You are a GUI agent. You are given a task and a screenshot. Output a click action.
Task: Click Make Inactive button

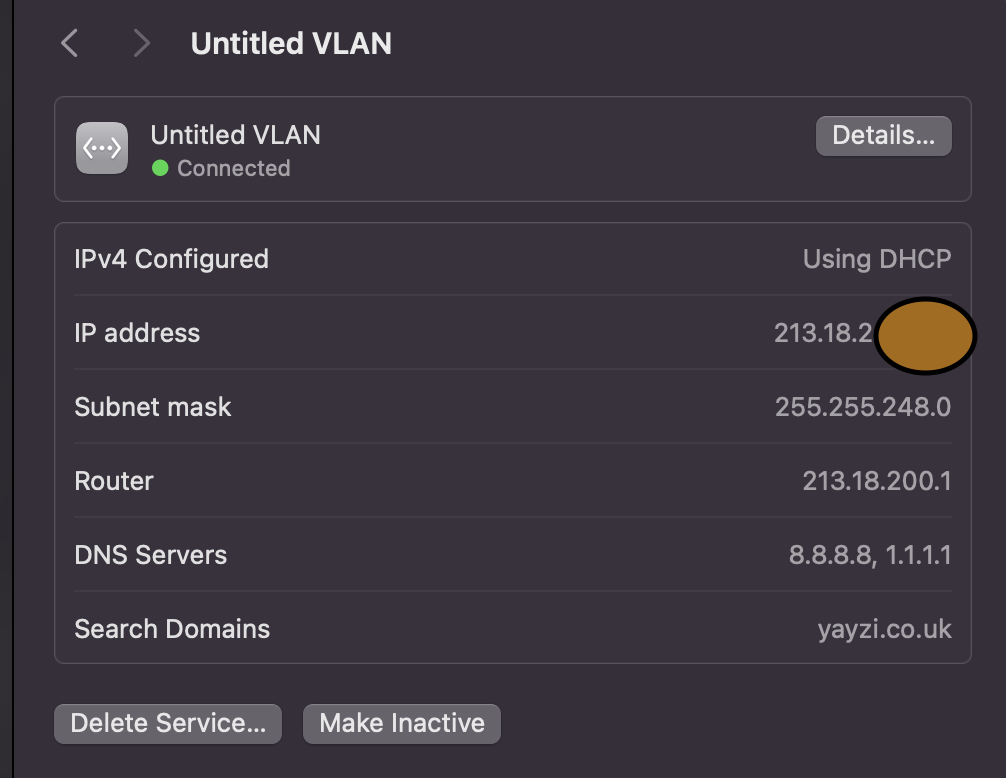(401, 723)
